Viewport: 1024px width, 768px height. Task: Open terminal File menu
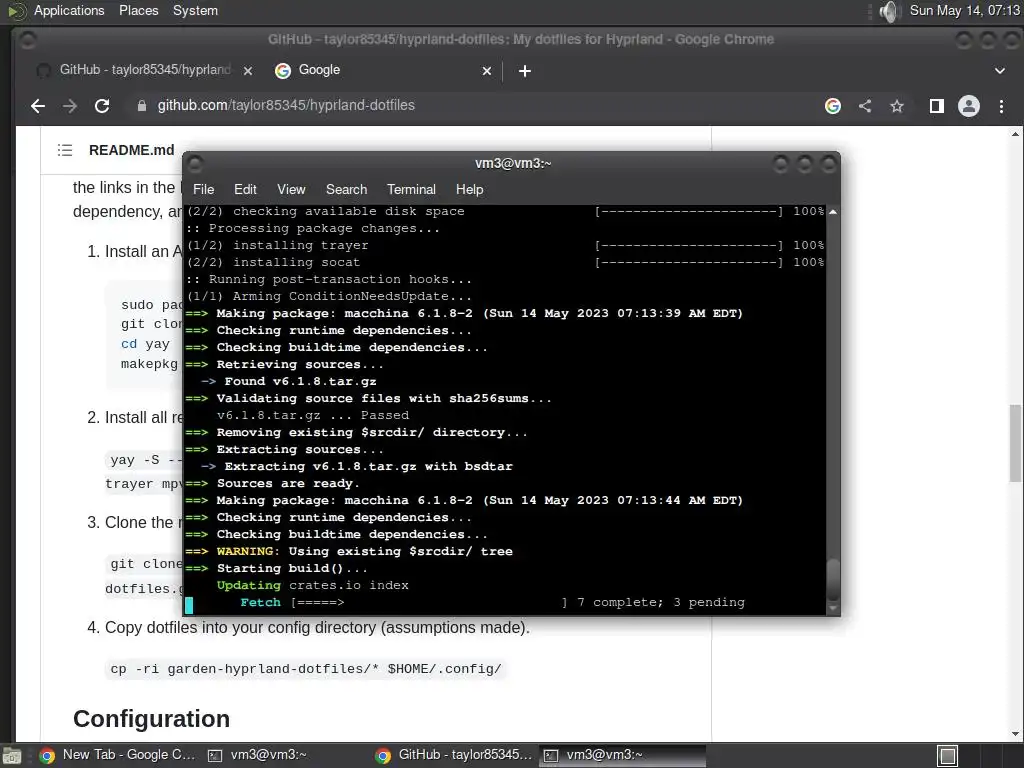[203, 189]
